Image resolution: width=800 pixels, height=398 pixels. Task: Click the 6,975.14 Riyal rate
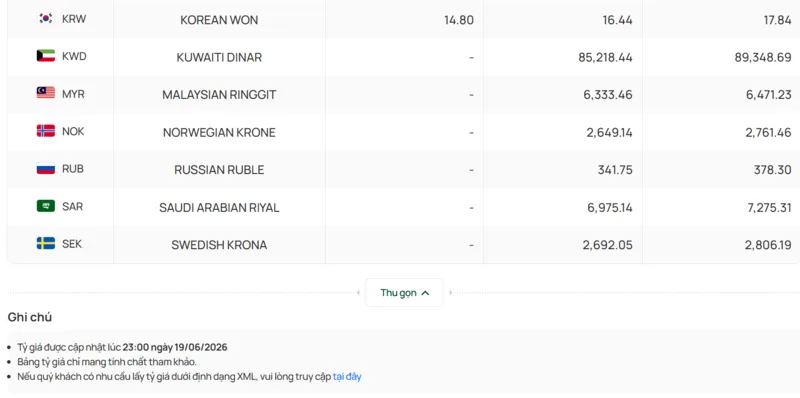pos(610,208)
